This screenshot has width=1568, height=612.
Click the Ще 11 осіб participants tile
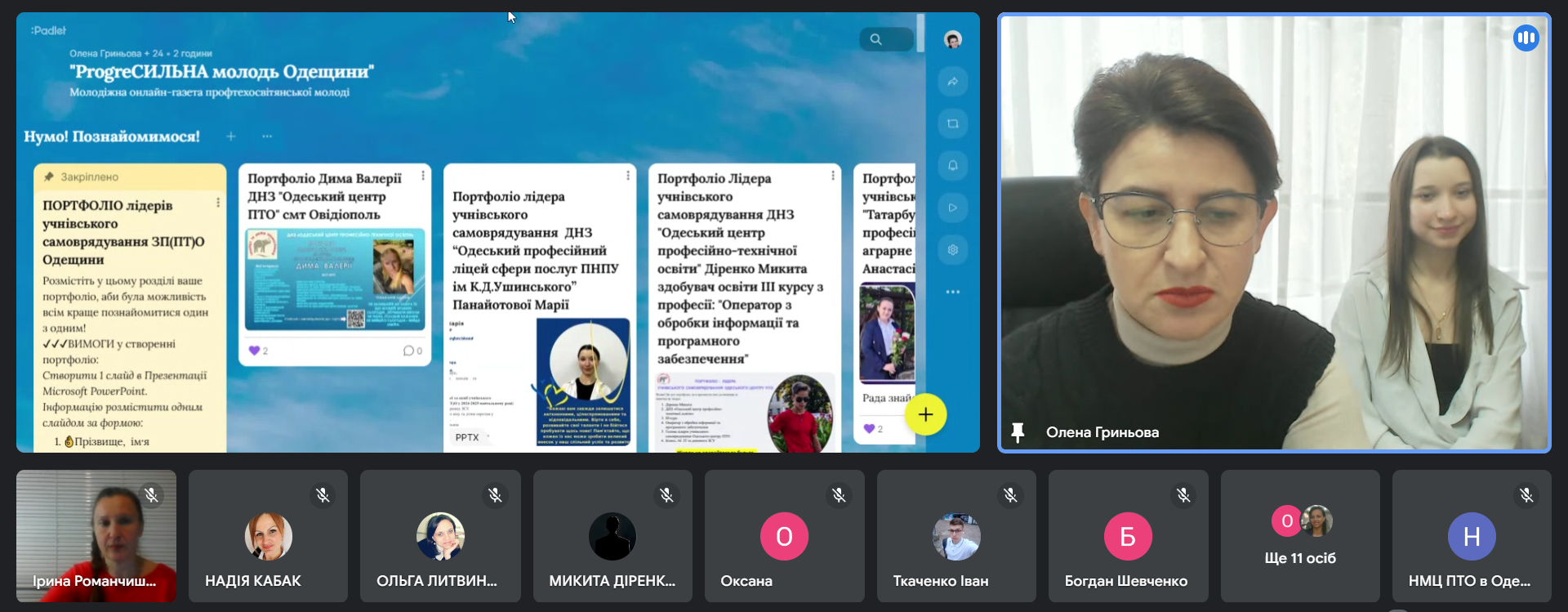tap(1300, 536)
